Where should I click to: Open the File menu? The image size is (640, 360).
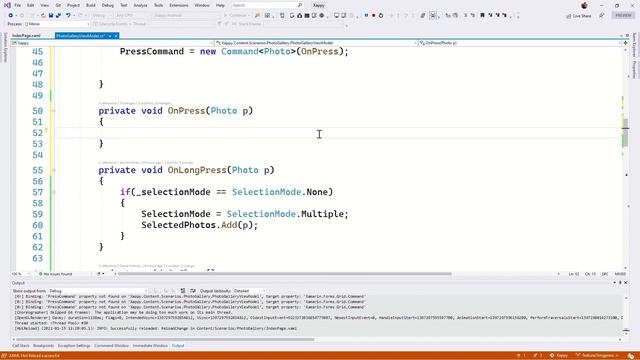coord(18,5)
